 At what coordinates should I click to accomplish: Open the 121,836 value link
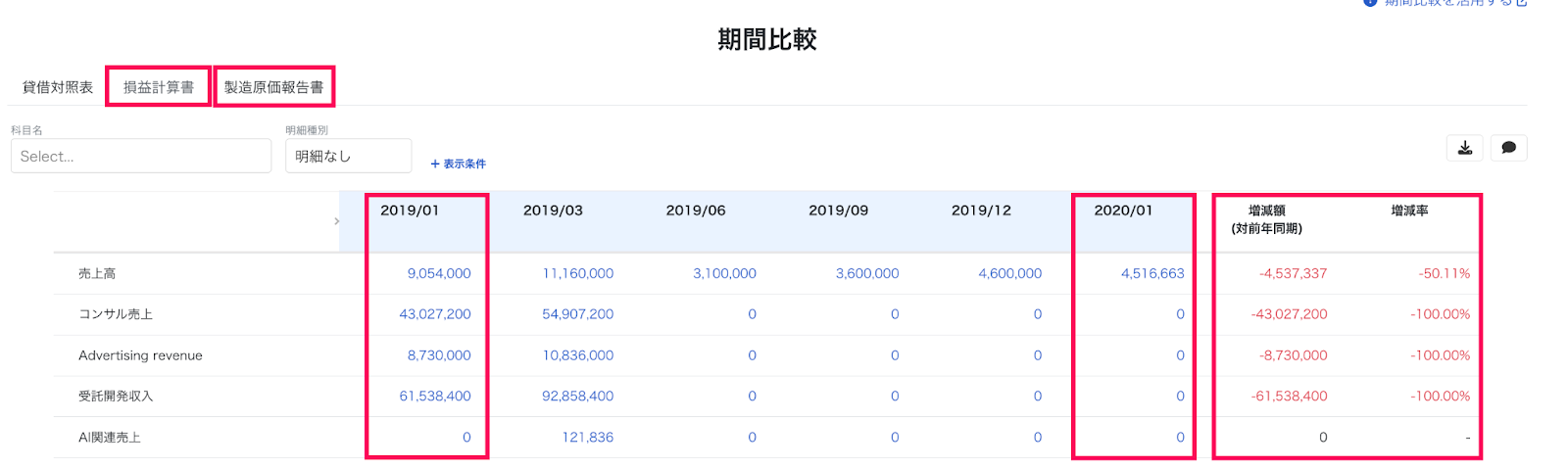pyautogui.click(x=588, y=438)
